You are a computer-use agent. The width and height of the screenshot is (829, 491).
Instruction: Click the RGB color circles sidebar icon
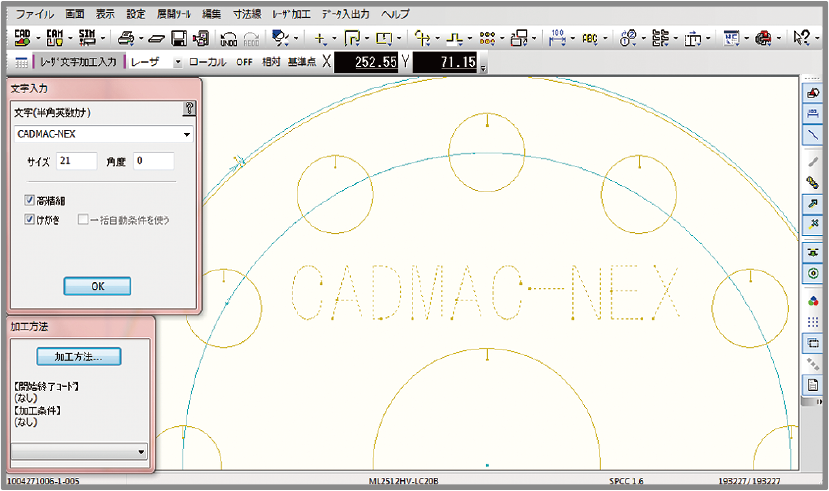point(813,301)
